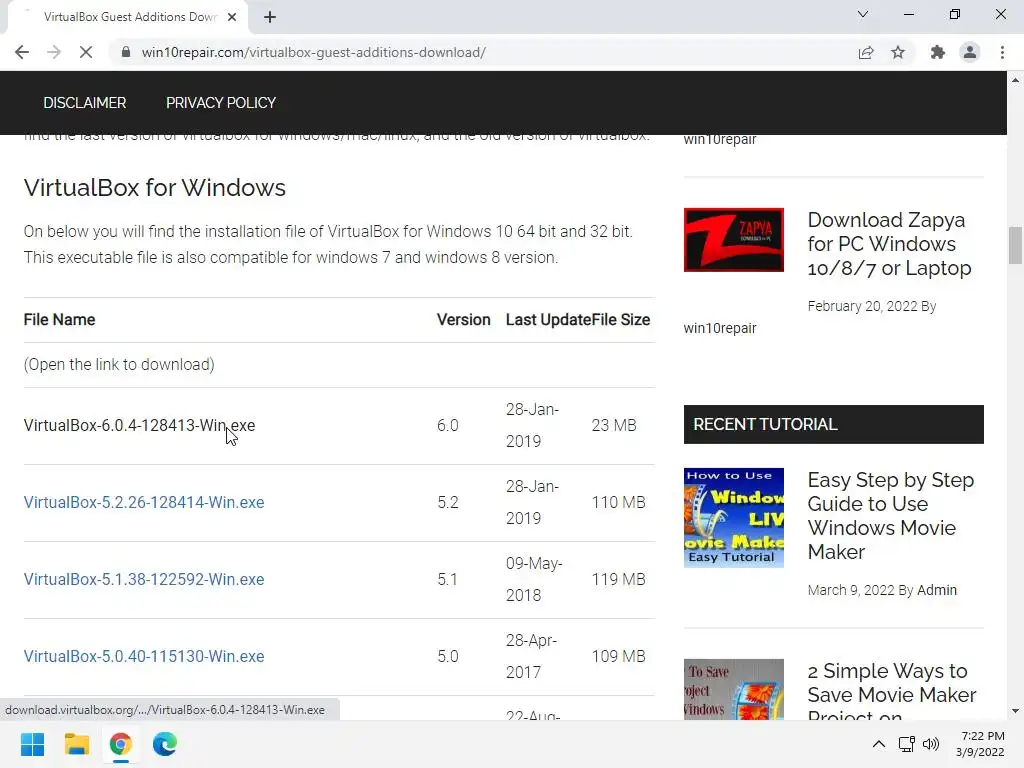Viewport: 1024px width, 768px height.
Task: Click the Zapya red thumbnail image
Action: 733,240
